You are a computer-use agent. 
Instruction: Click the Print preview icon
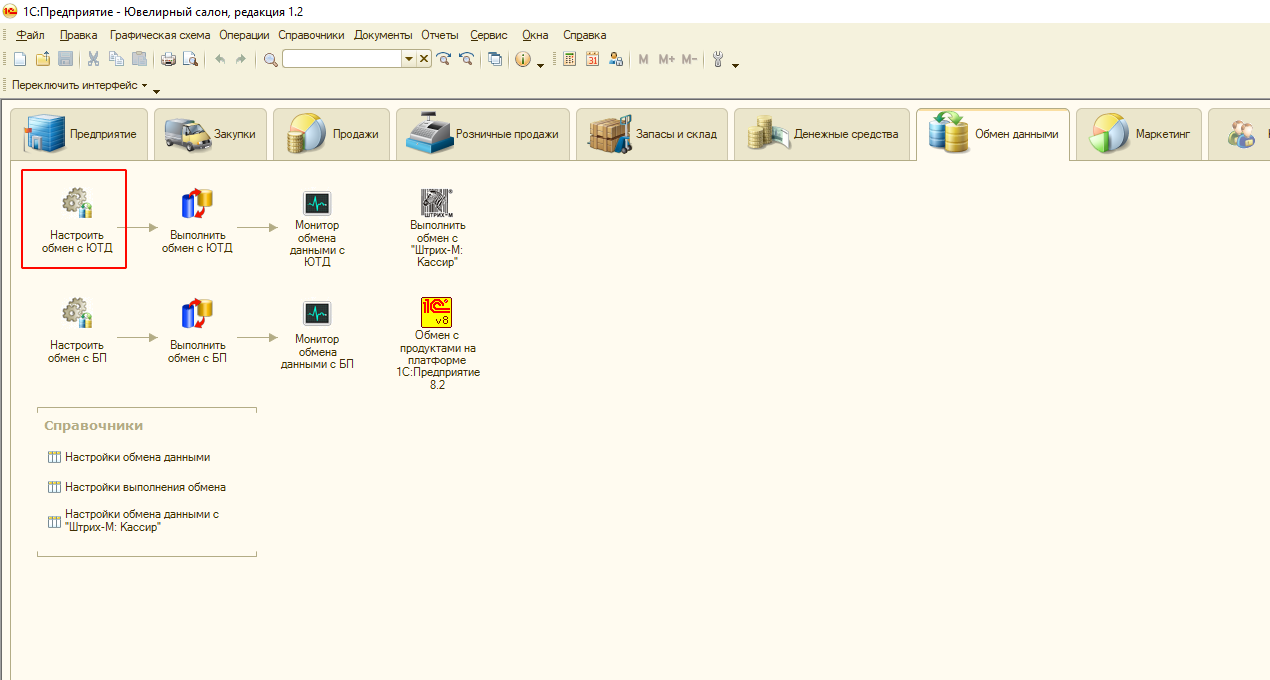pyautogui.click(x=190, y=60)
